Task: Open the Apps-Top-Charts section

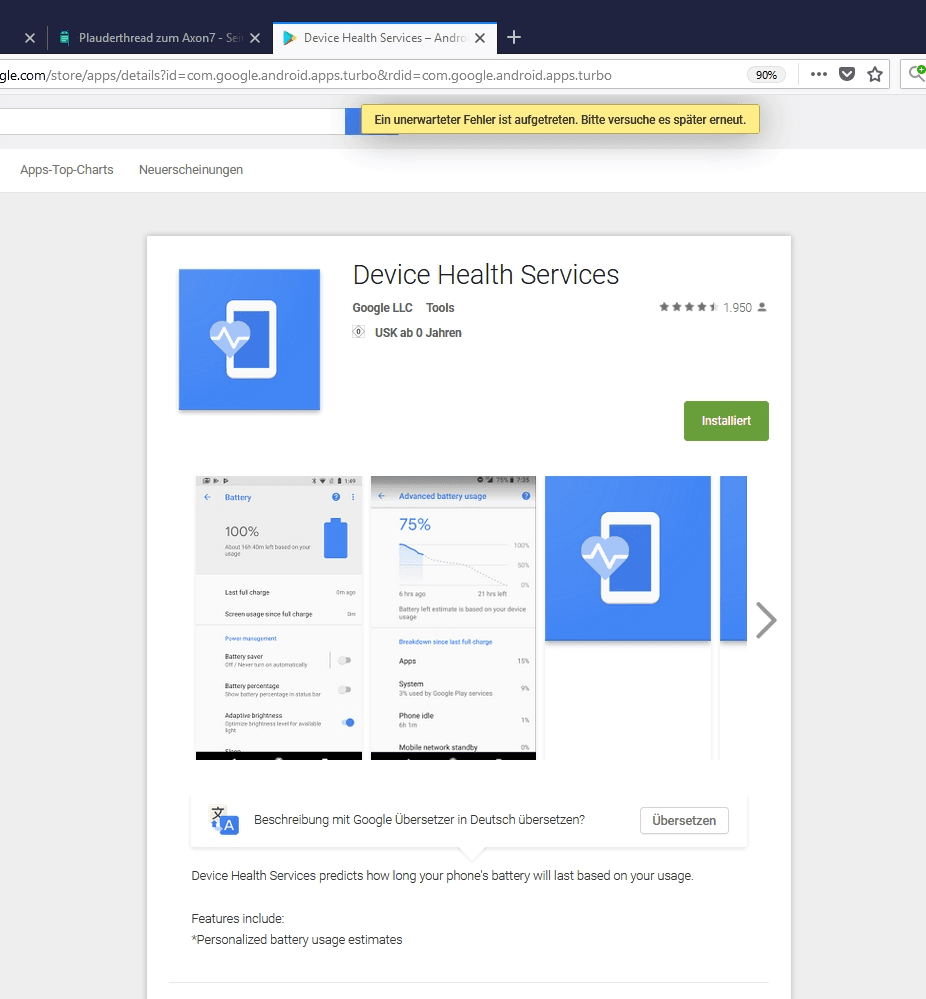Action: pos(67,170)
